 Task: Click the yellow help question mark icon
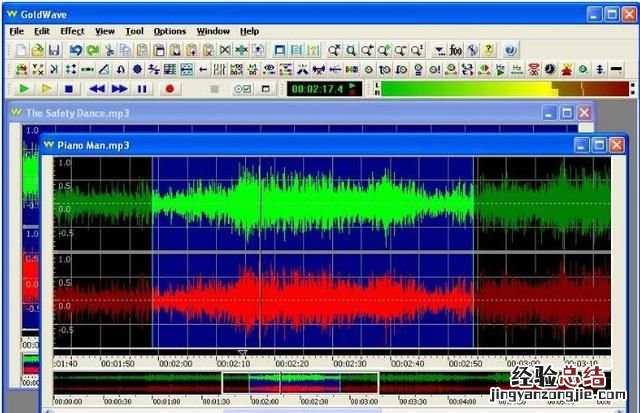coord(489,49)
